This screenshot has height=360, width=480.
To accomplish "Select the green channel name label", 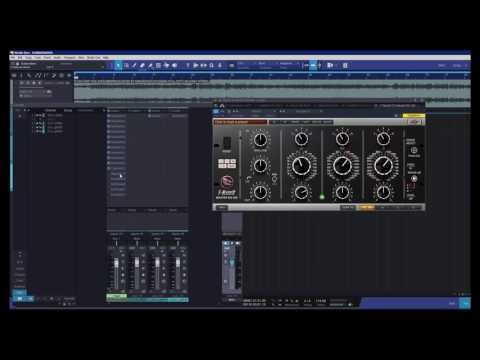I will tap(117, 296).
